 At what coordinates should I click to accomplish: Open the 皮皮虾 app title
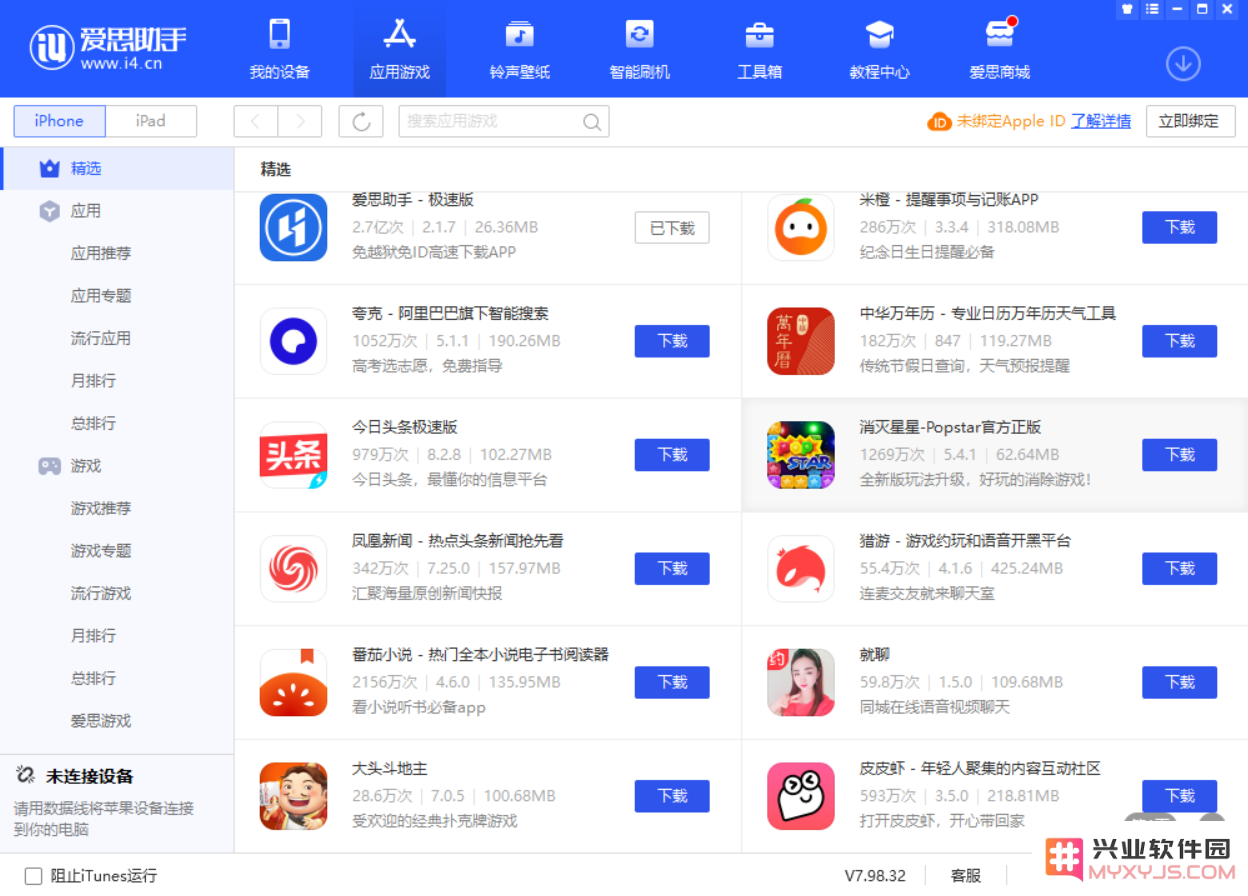[x=980, y=768]
